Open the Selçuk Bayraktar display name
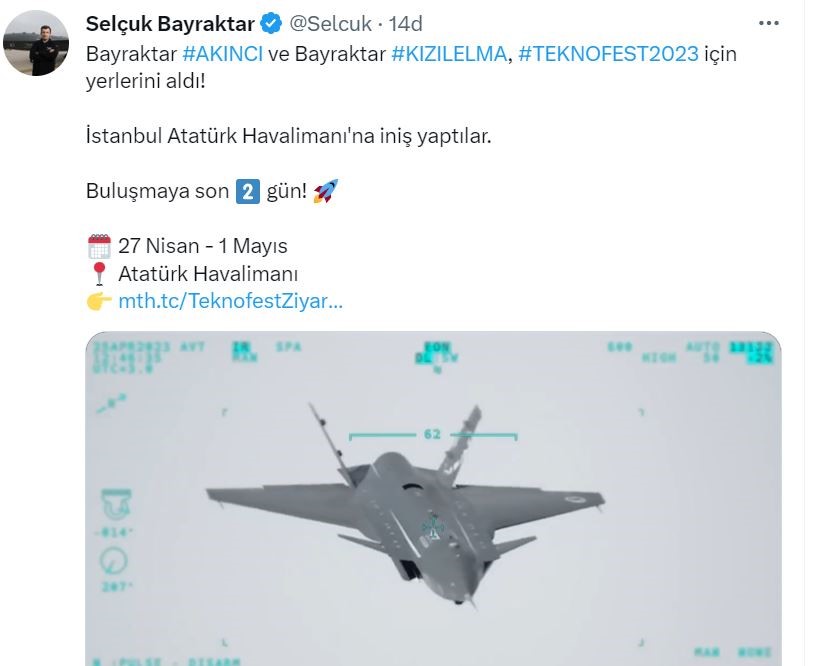 click(170, 24)
